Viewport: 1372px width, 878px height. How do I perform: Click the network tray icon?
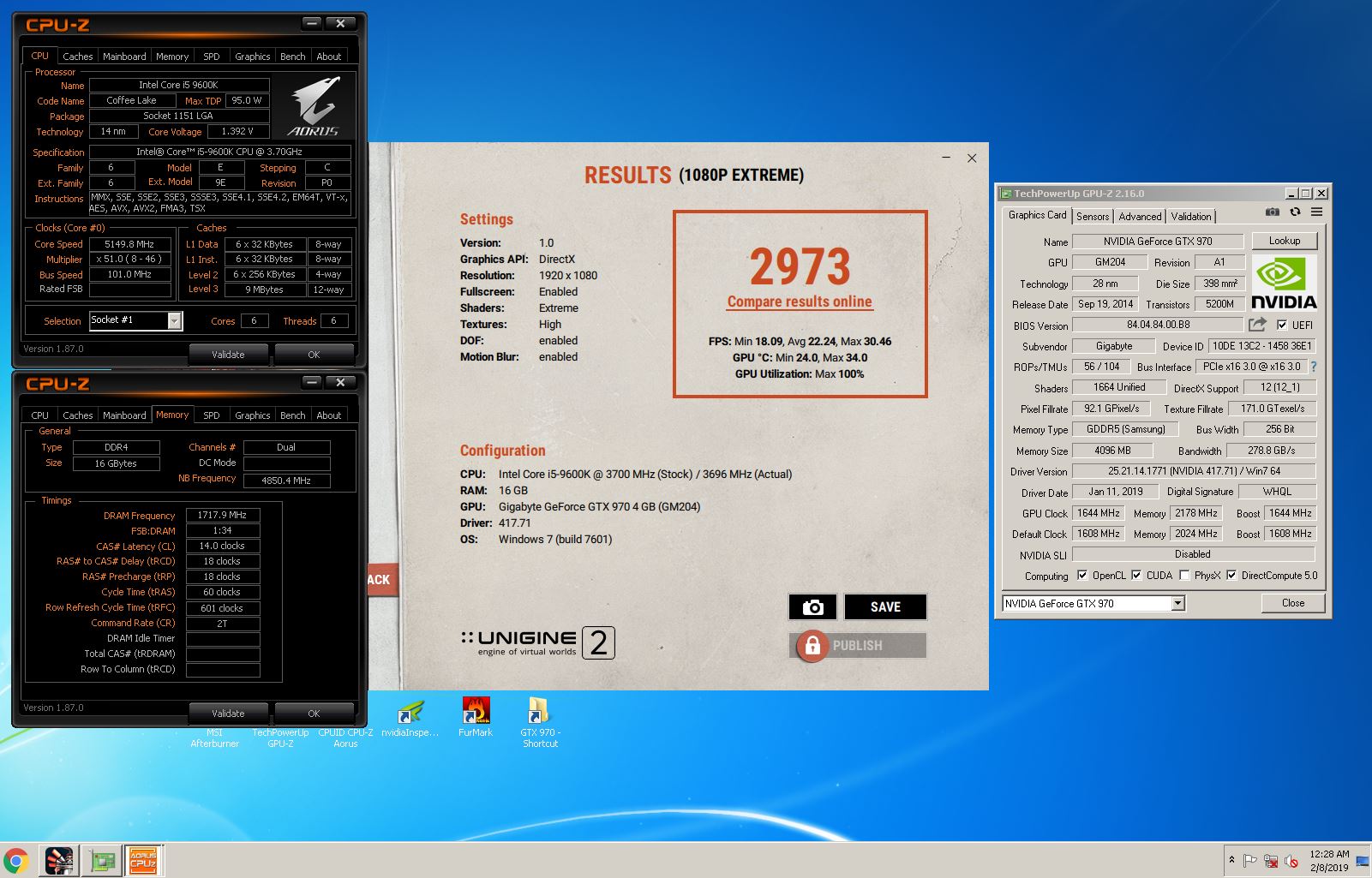point(1271,861)
